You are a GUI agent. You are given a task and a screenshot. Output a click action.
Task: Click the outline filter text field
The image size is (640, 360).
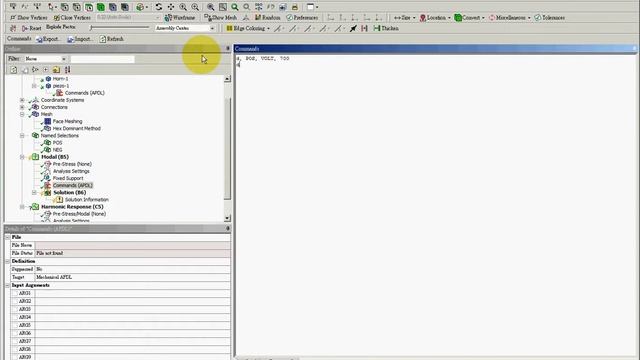click(x=102, y=59)
